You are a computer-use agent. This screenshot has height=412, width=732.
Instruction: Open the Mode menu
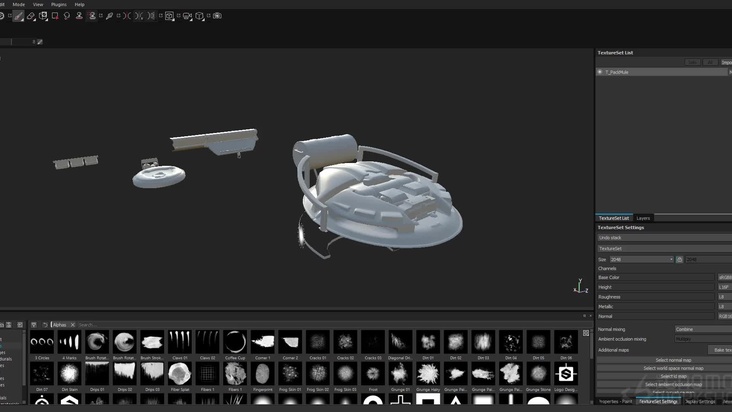tap(19, 5)
